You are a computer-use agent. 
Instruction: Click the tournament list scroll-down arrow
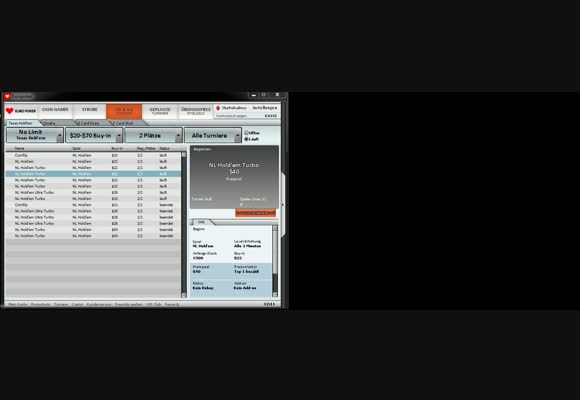pos(184,295)
